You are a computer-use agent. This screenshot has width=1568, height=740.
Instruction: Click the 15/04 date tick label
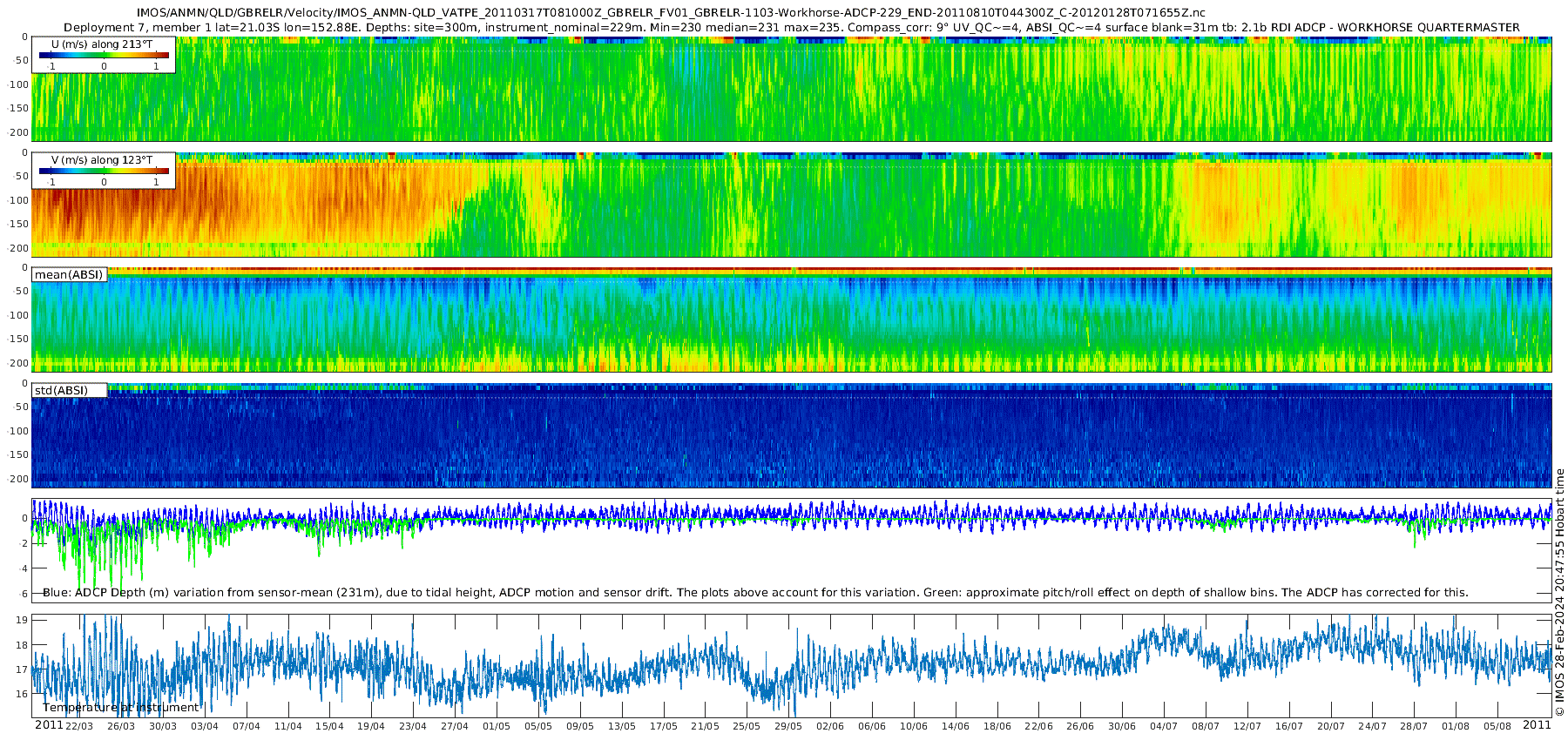point(329,726)
